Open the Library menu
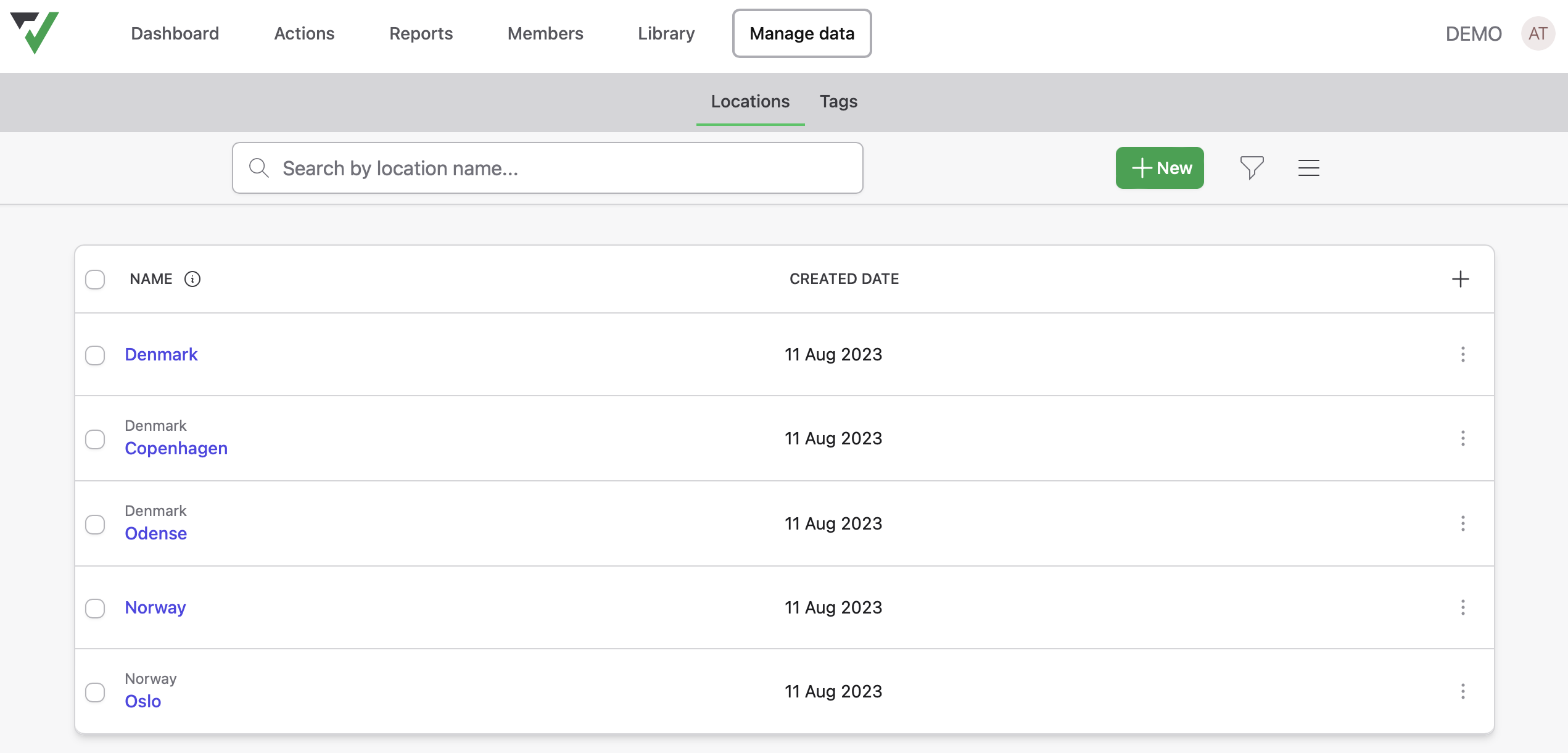The width and height of the screenshot is (1568, 753). coord(666,33)
